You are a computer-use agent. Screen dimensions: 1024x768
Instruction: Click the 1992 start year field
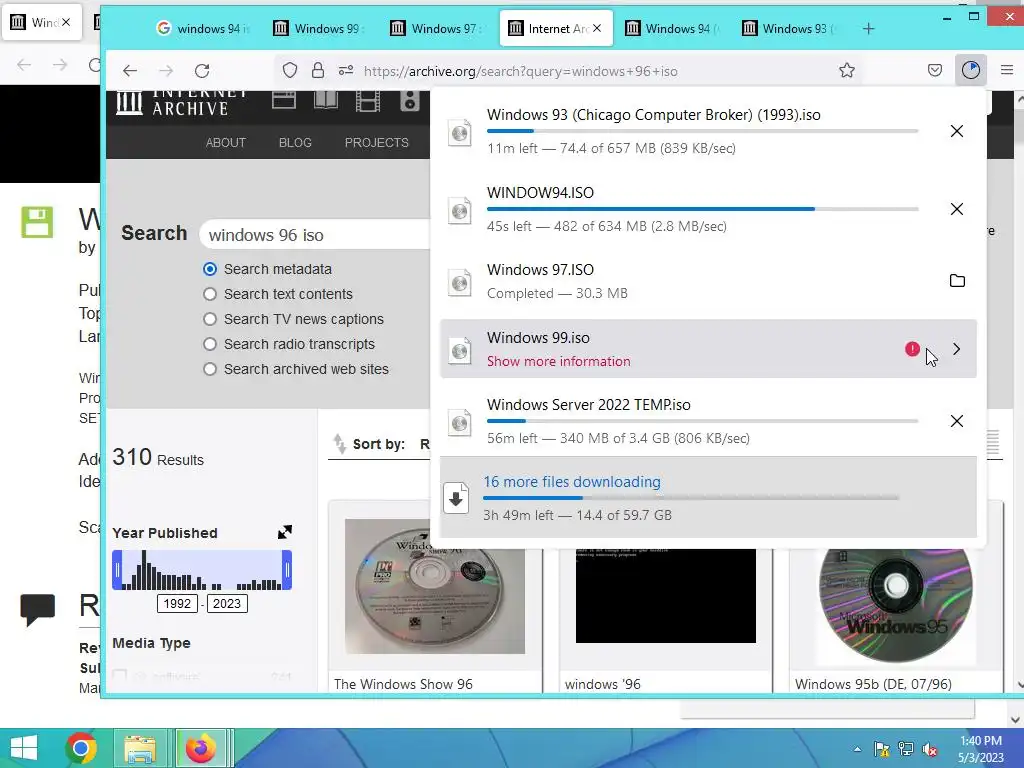[x=177, y=603]
